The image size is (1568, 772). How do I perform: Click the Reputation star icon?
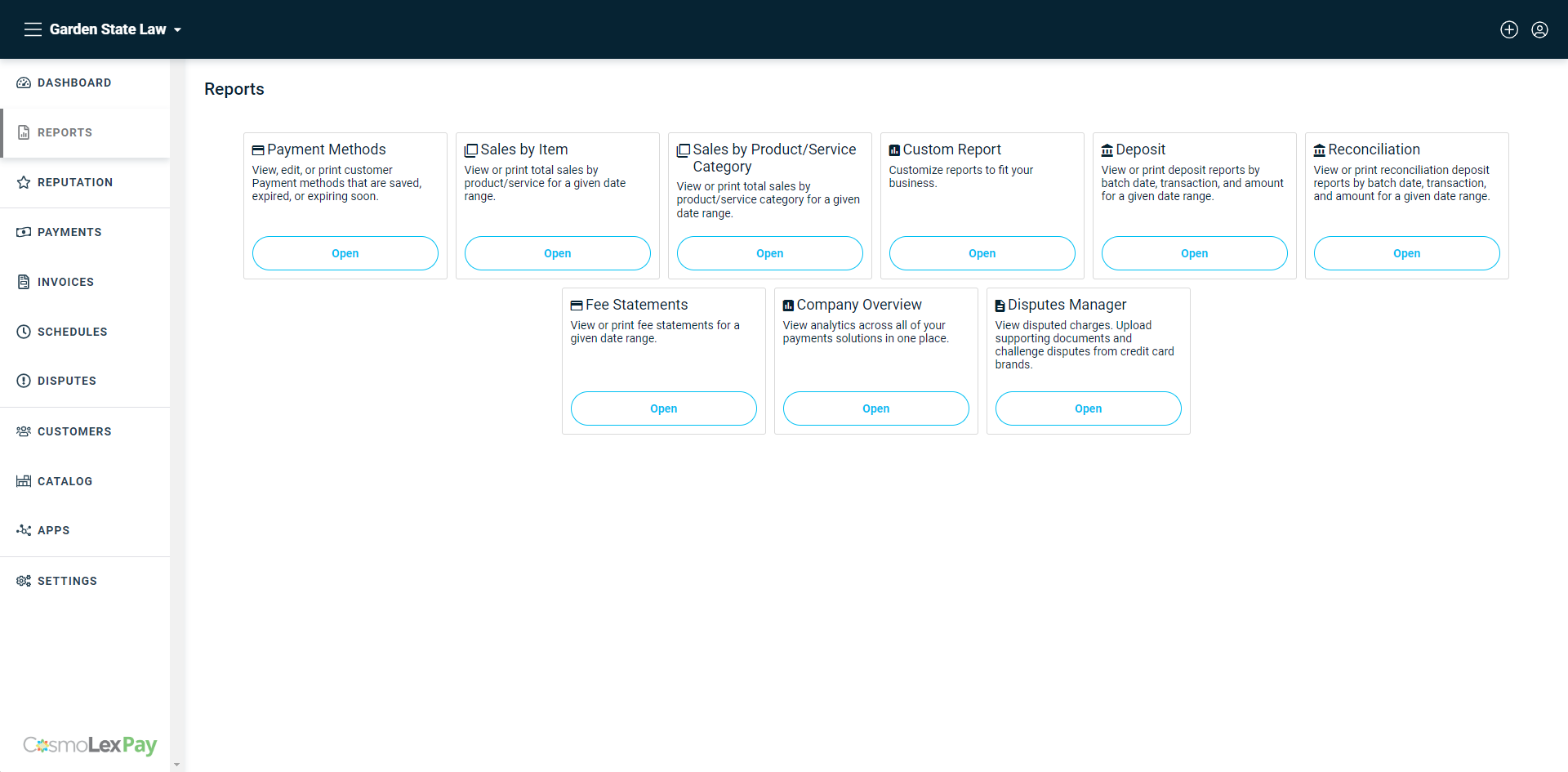click(24, 182)
